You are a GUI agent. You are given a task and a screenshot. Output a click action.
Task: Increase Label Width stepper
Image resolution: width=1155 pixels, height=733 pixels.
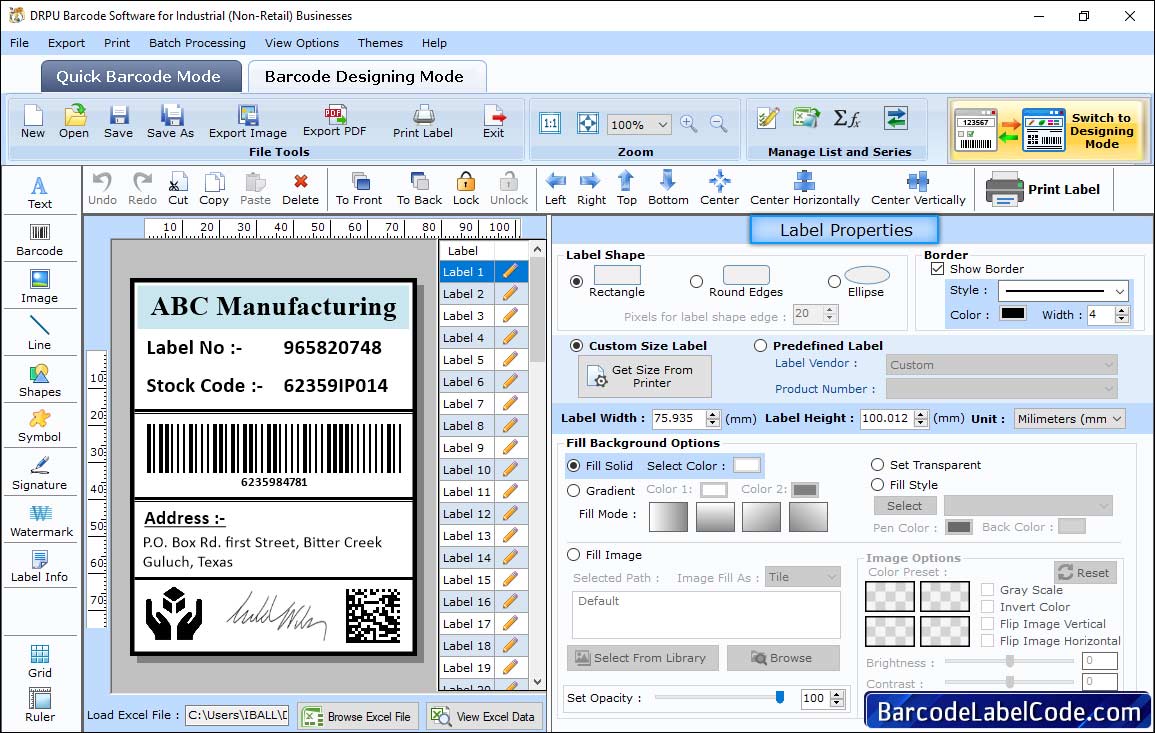point(712,414)
